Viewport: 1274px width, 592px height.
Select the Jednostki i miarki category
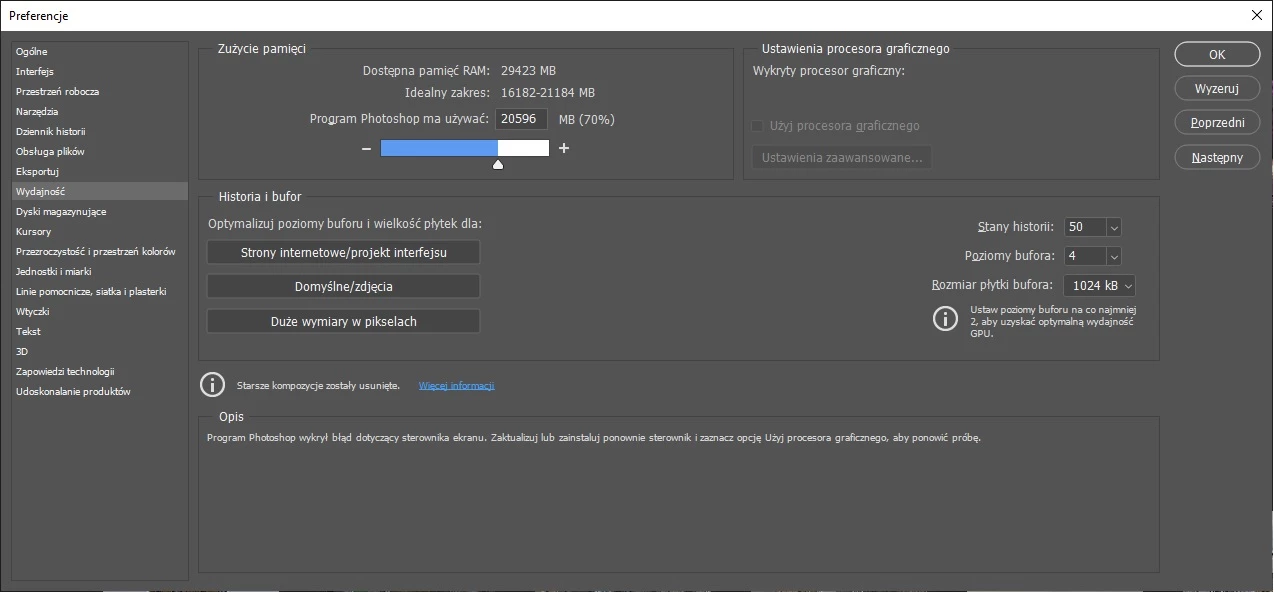pos(99,271)
